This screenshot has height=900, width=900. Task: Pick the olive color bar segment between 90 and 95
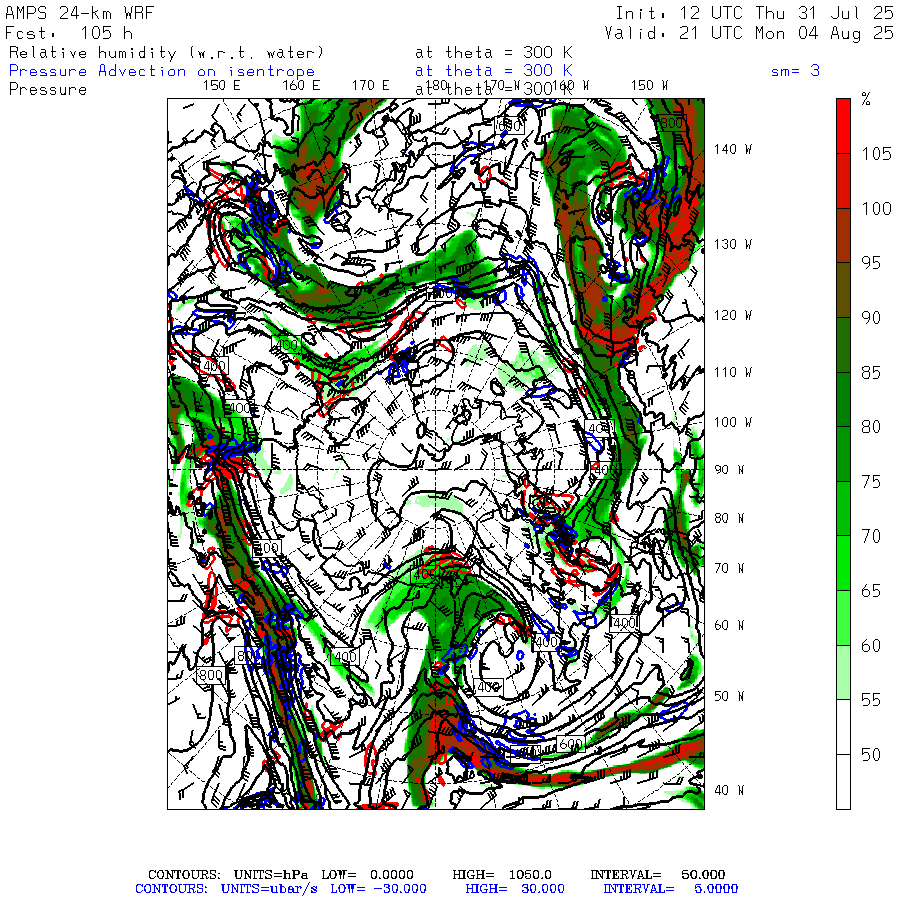point(843,290)
